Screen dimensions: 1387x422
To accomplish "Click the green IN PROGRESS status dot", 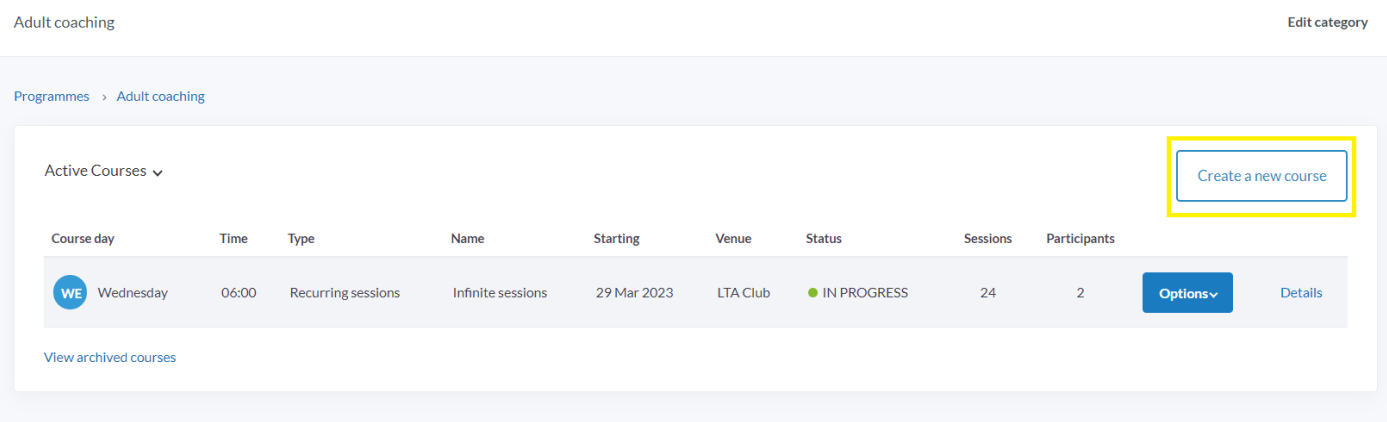I will point(813,293).
